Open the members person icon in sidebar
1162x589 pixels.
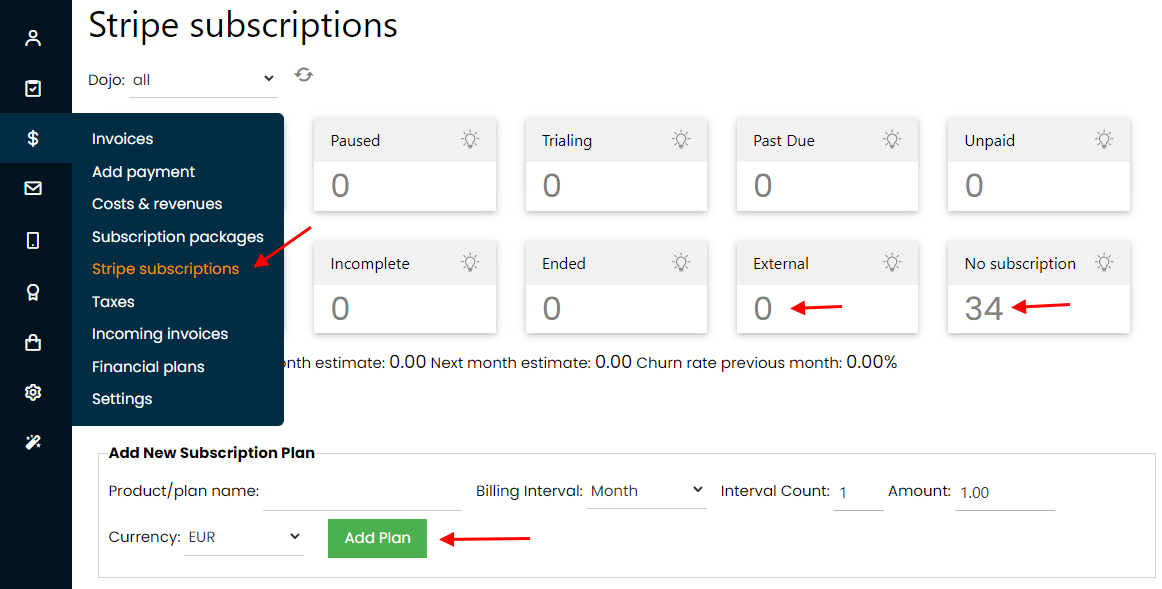33,38
